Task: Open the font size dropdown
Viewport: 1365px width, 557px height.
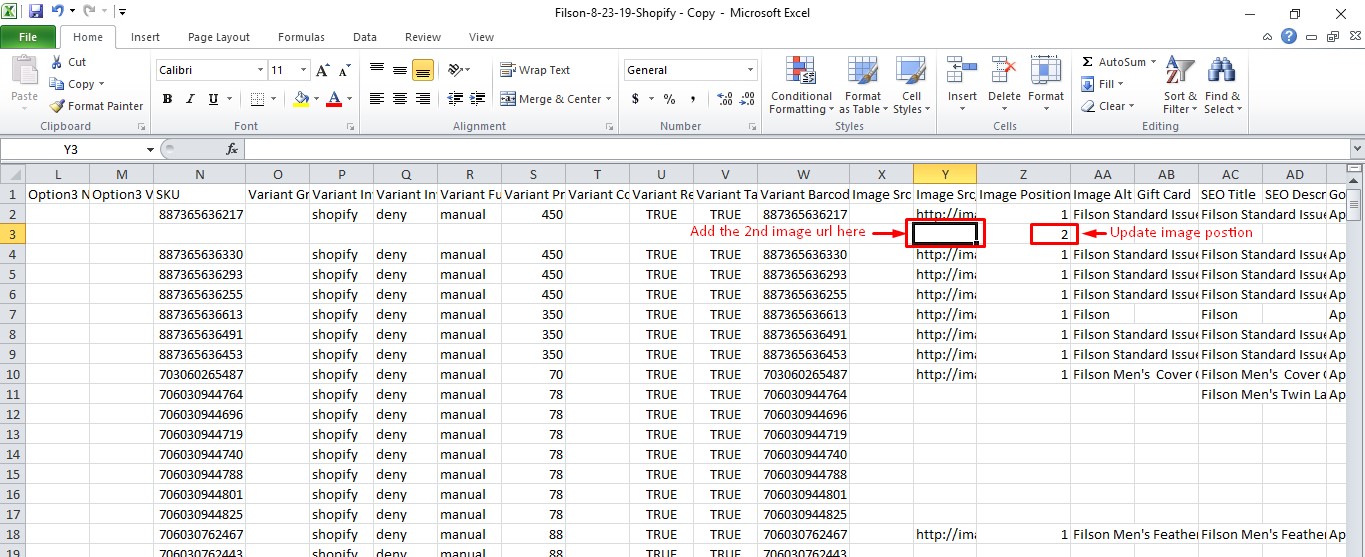Action: tap(306, 70)
